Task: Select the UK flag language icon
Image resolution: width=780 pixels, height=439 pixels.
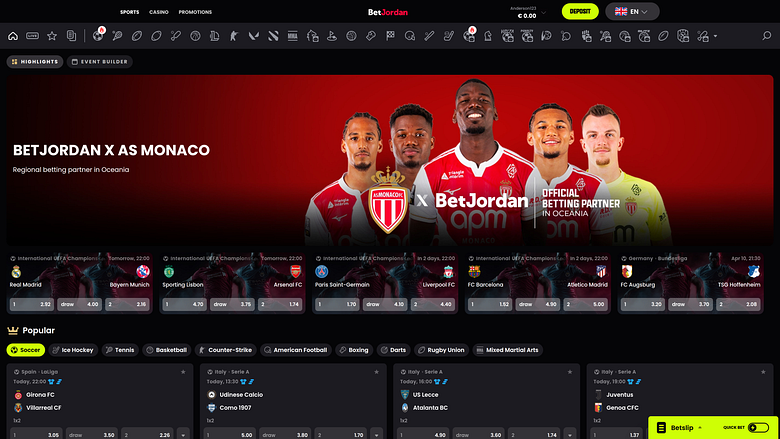Action: (x=621, y=11)
